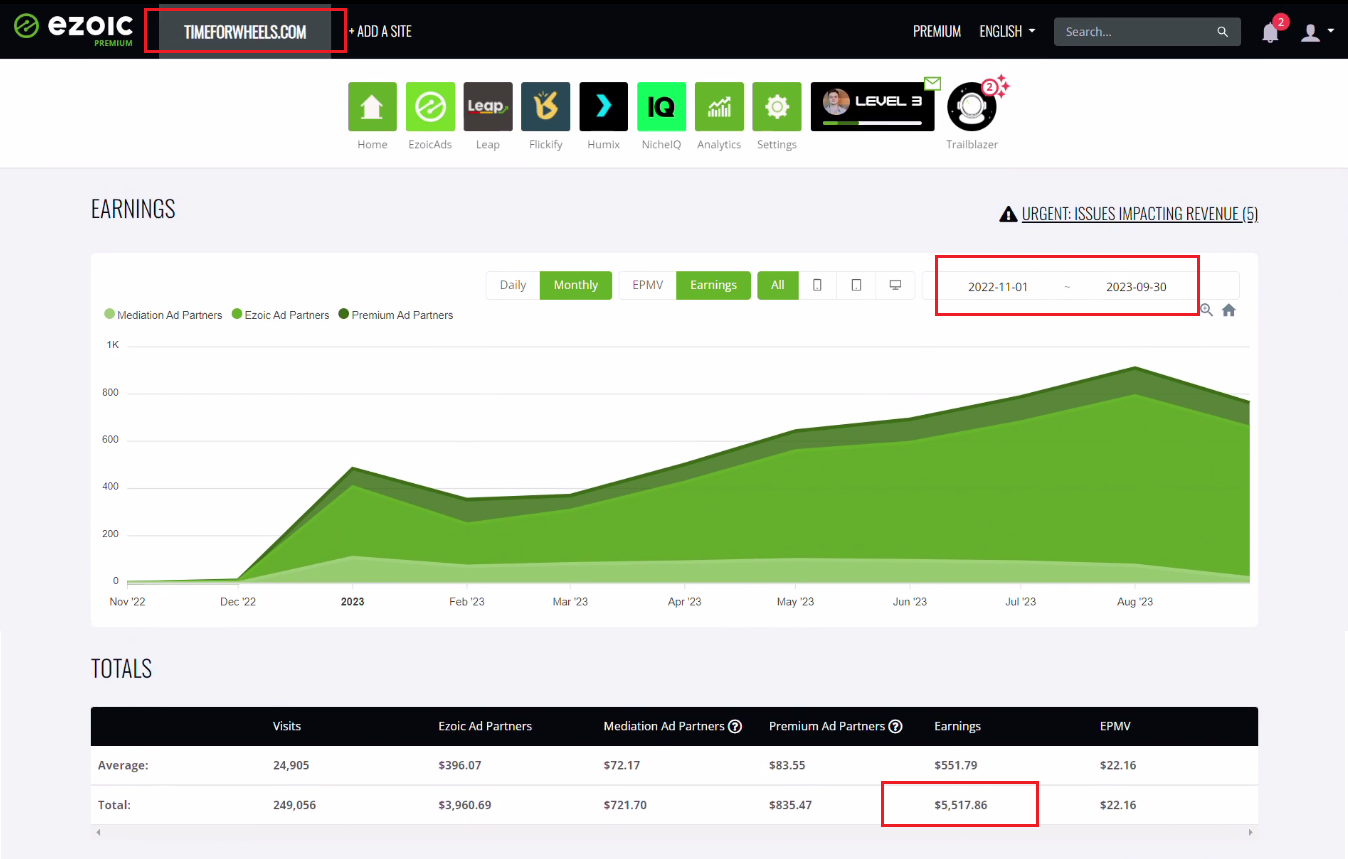The image size is (1348, 859).
Task: Open the Leap app icon
Action: pos(488,106)
